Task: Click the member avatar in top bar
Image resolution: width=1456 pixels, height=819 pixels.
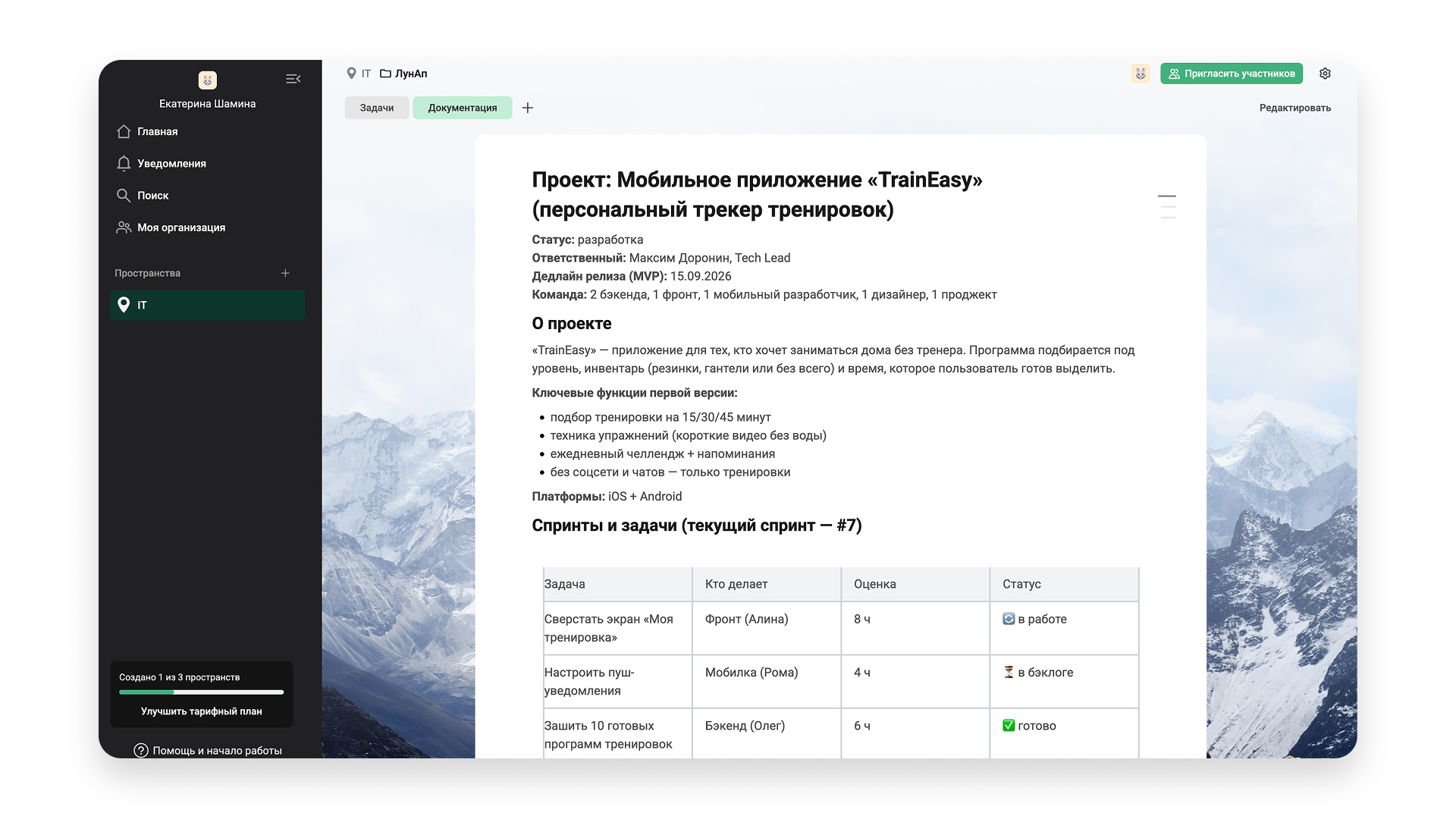Action: (x=1141, y=74)
